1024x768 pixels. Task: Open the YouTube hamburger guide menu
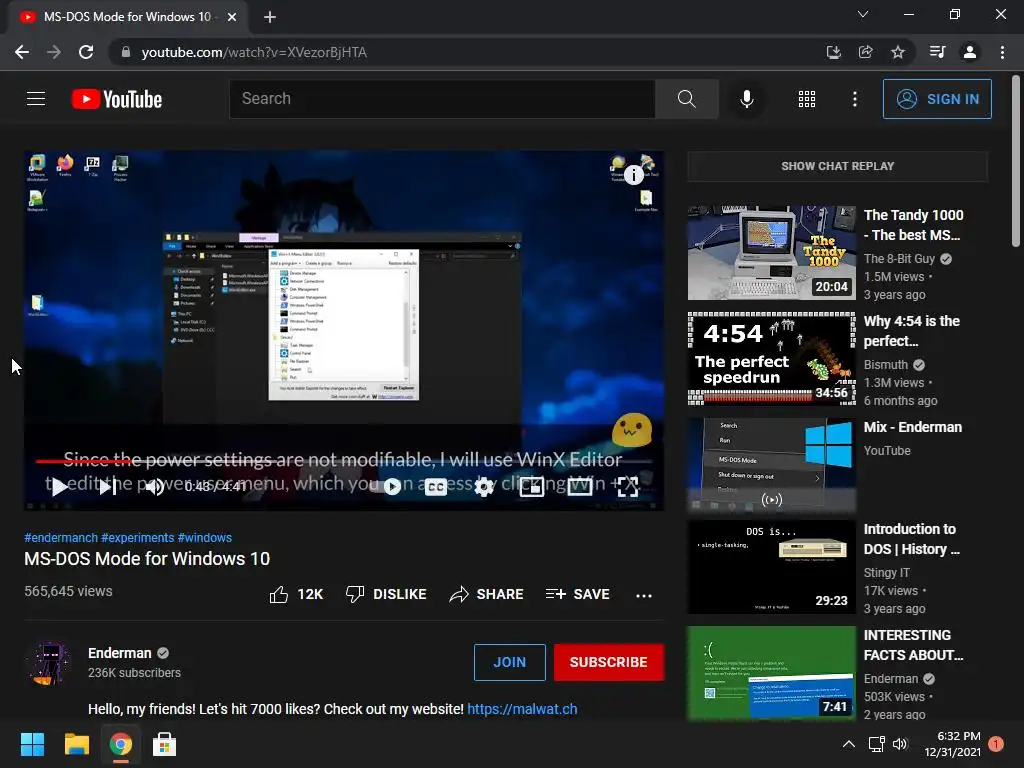tap(36, 99)
